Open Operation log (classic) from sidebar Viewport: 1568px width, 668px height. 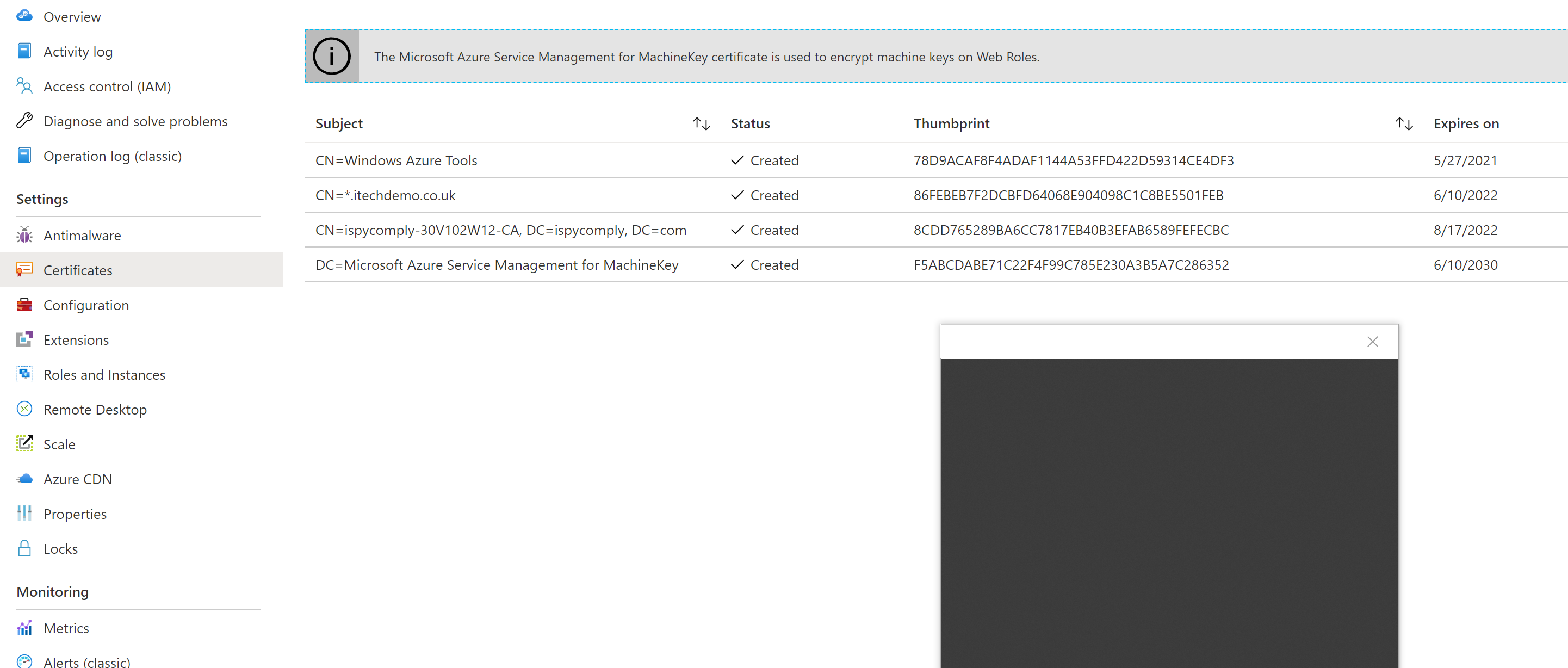coord(113,156)
